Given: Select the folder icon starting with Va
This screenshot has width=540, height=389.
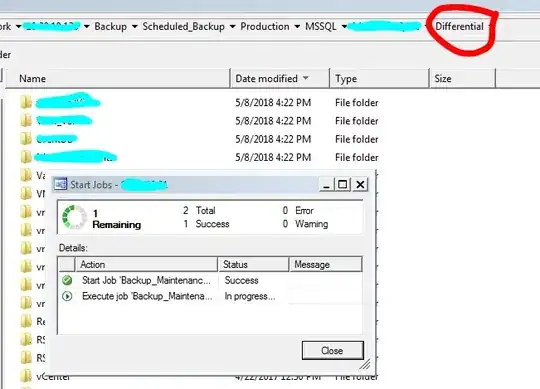Looking at the screenshot, I should click(26, 175).
